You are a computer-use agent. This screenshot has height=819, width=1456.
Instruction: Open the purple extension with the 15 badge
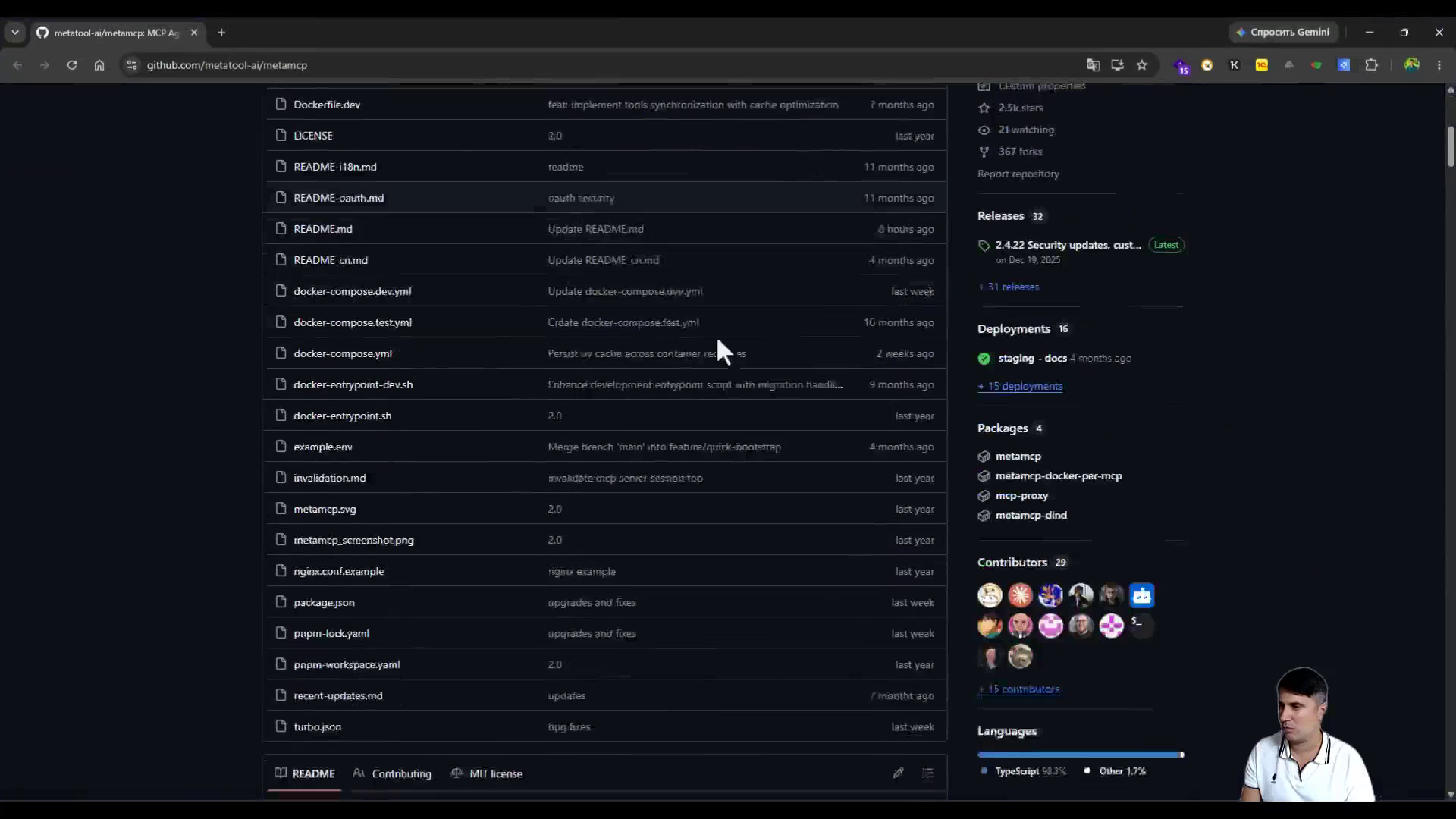[1181, 66]
